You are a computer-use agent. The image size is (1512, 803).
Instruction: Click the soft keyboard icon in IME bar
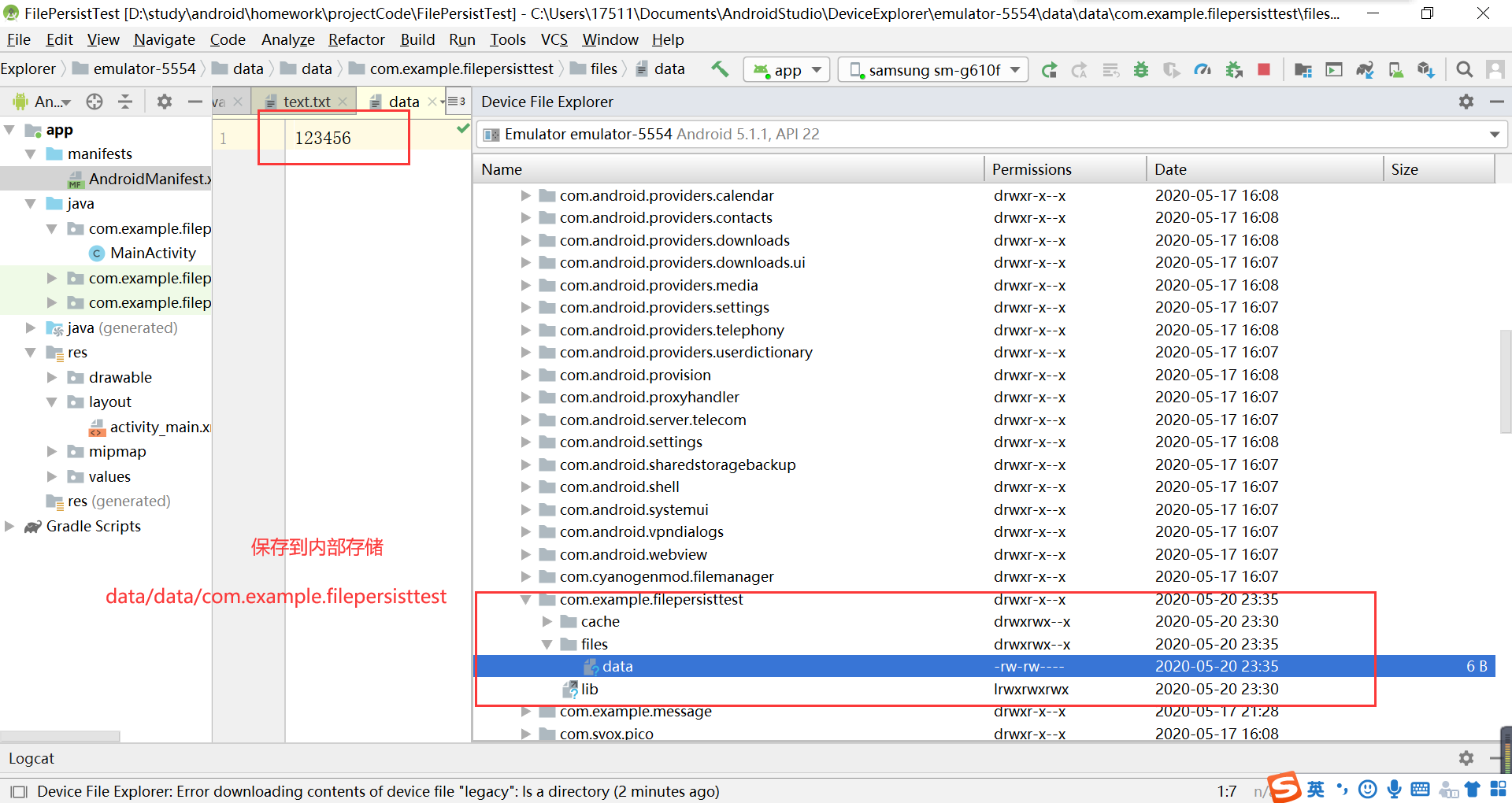1420,789
